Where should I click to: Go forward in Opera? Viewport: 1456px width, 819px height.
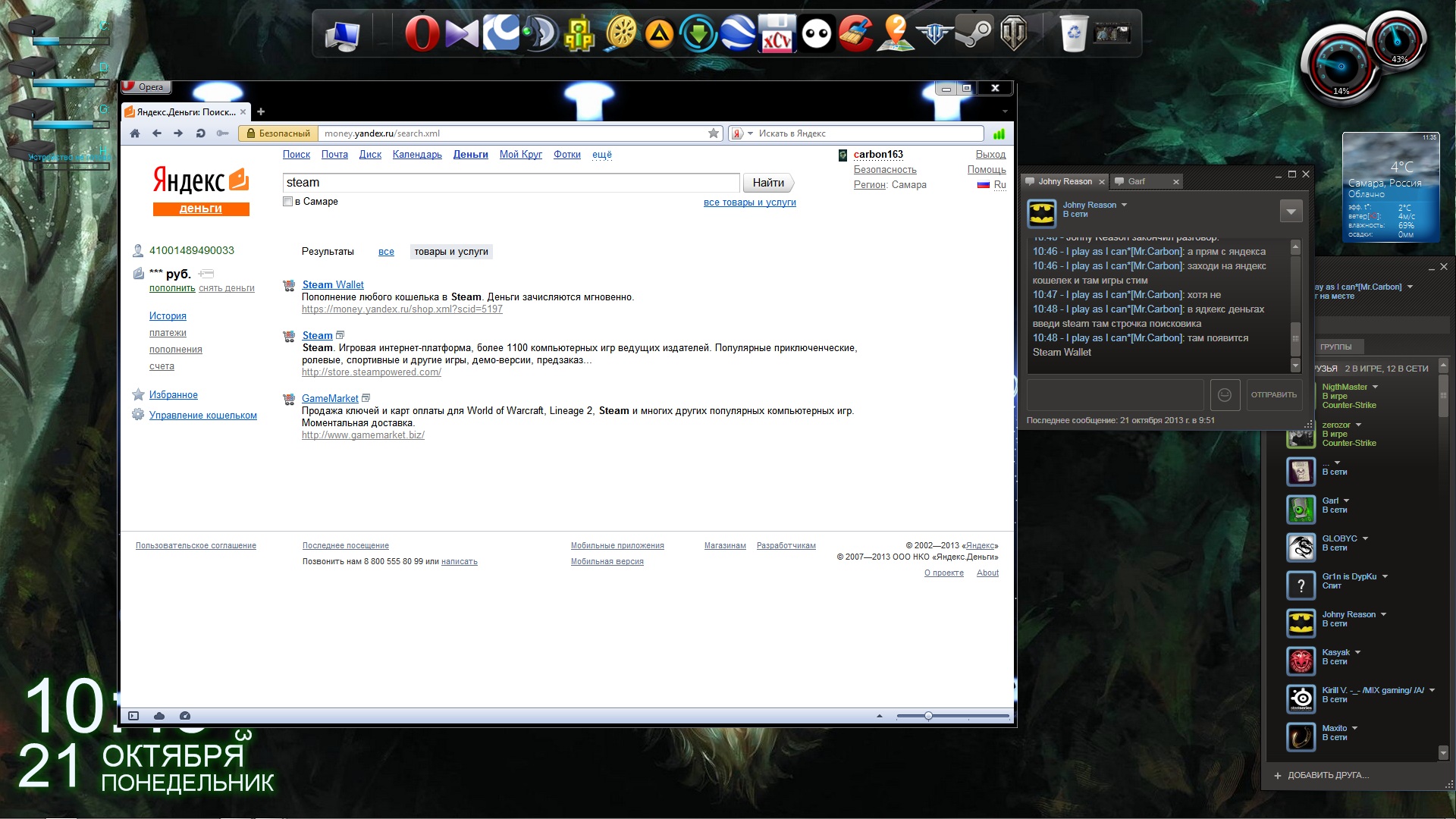178,133
